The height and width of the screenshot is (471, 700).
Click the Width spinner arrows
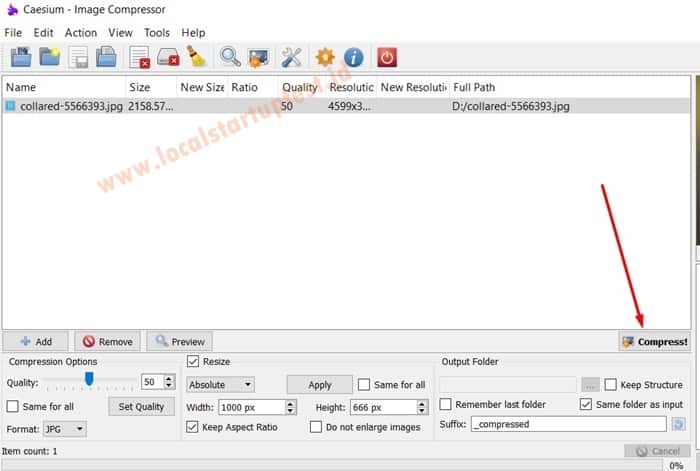click(290, 407)
